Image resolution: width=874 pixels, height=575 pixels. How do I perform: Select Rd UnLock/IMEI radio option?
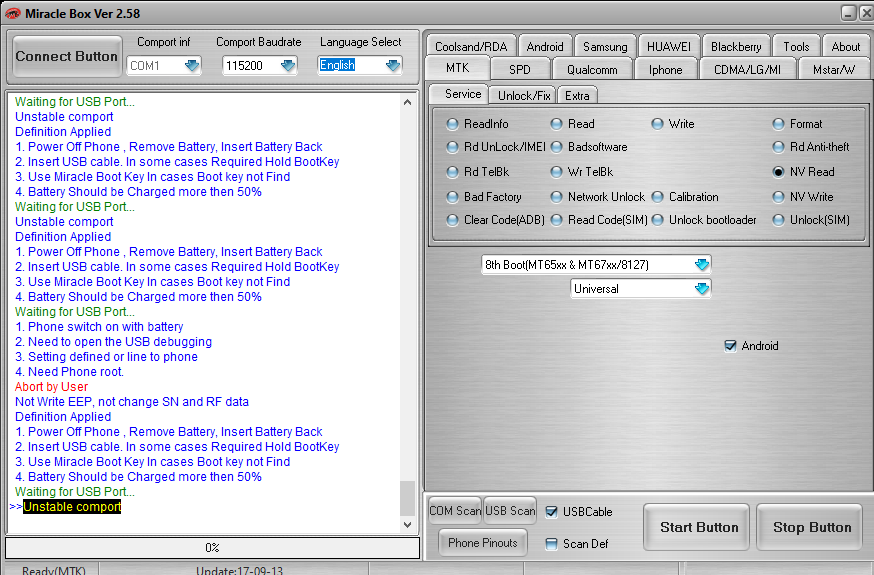click(453, 147)
